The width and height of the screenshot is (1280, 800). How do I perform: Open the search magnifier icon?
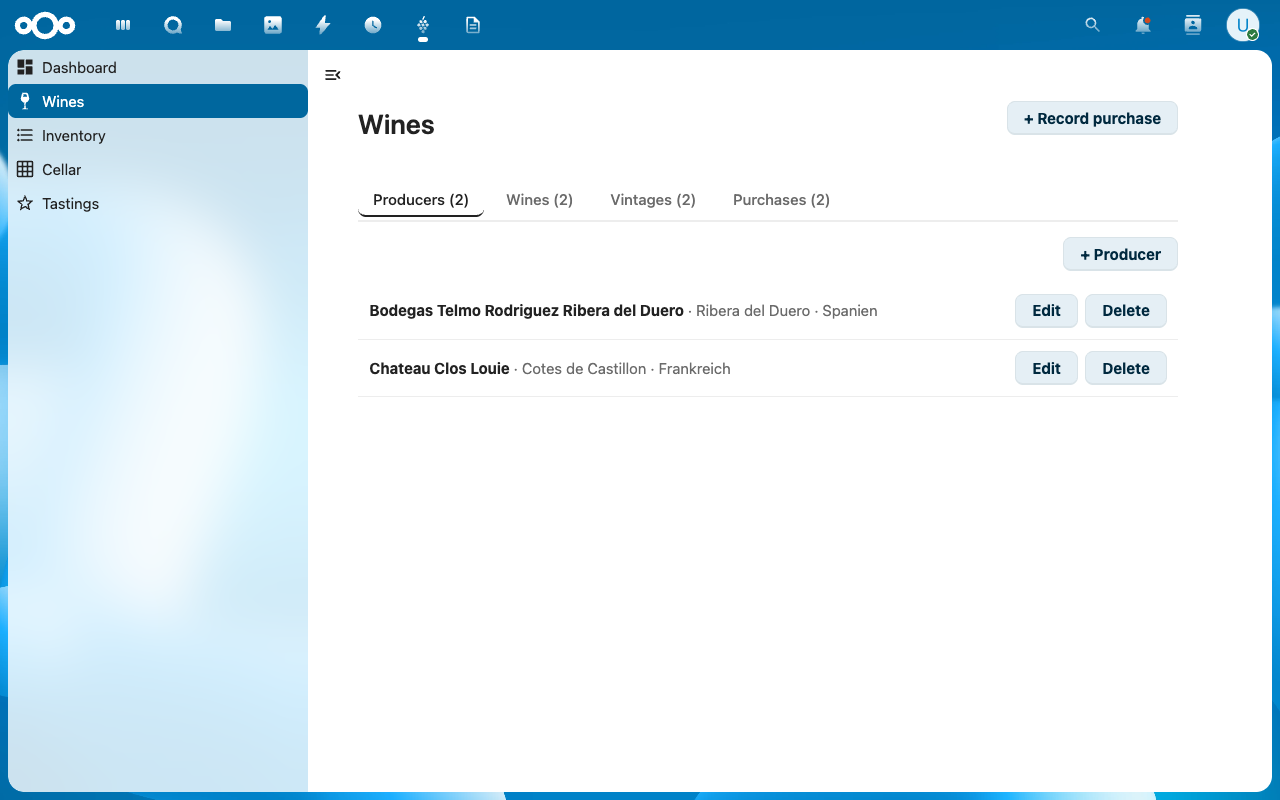pos(1093,25)
